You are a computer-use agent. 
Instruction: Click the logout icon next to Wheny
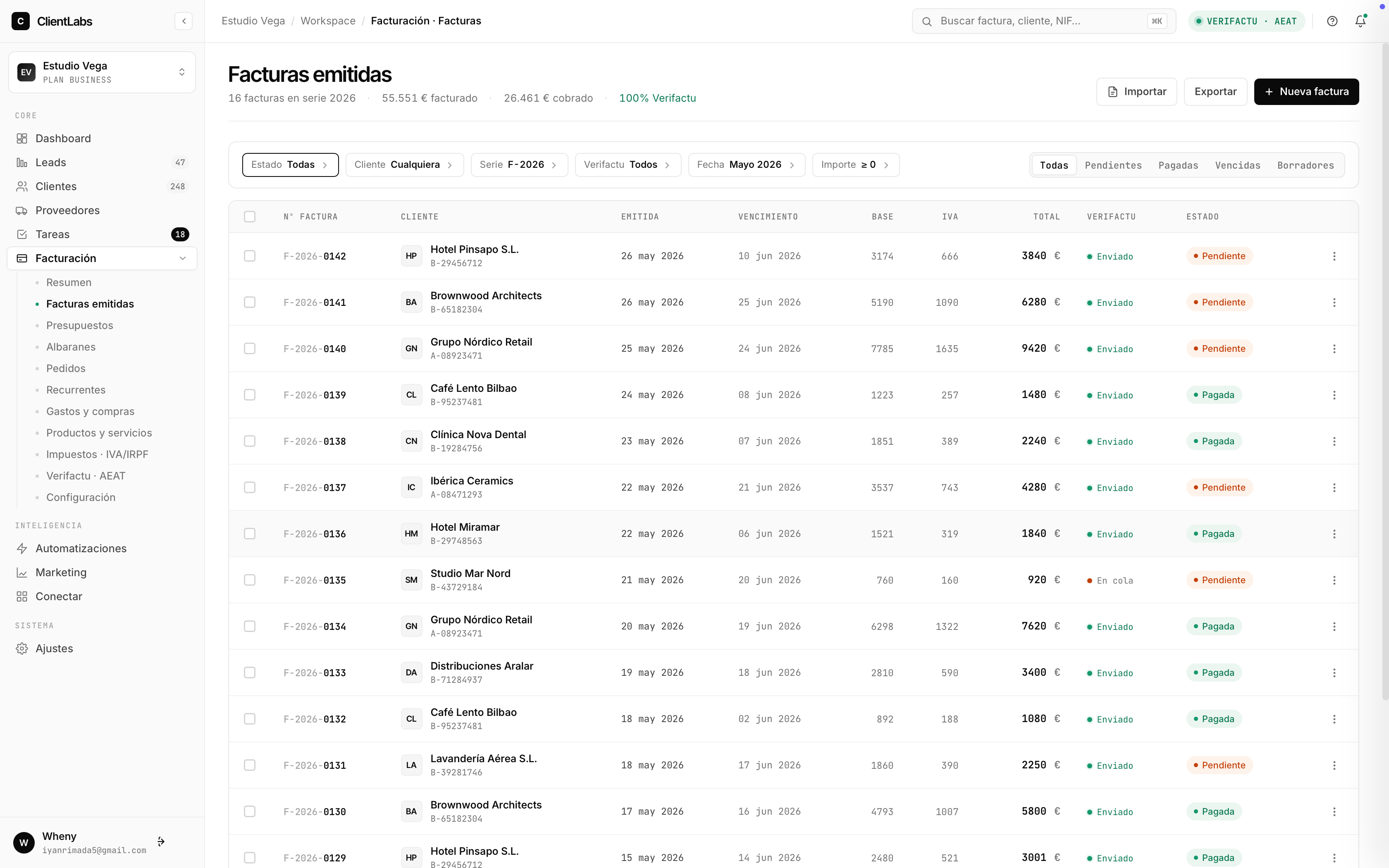tap(161, 842)
